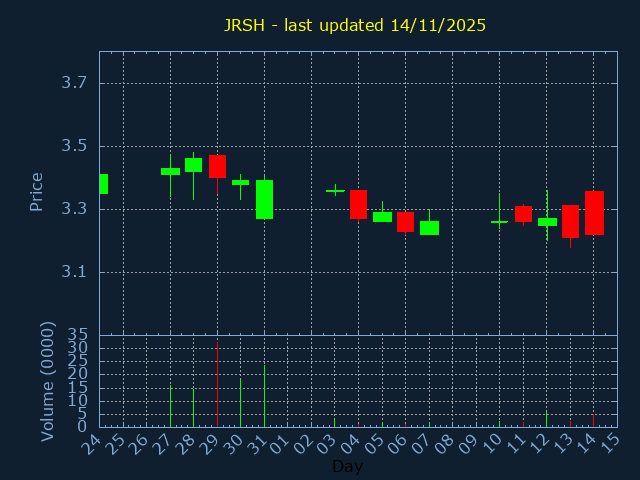Select the green candlestick on day 07
This screenshot has height=480, width=640.
(429, 228)
